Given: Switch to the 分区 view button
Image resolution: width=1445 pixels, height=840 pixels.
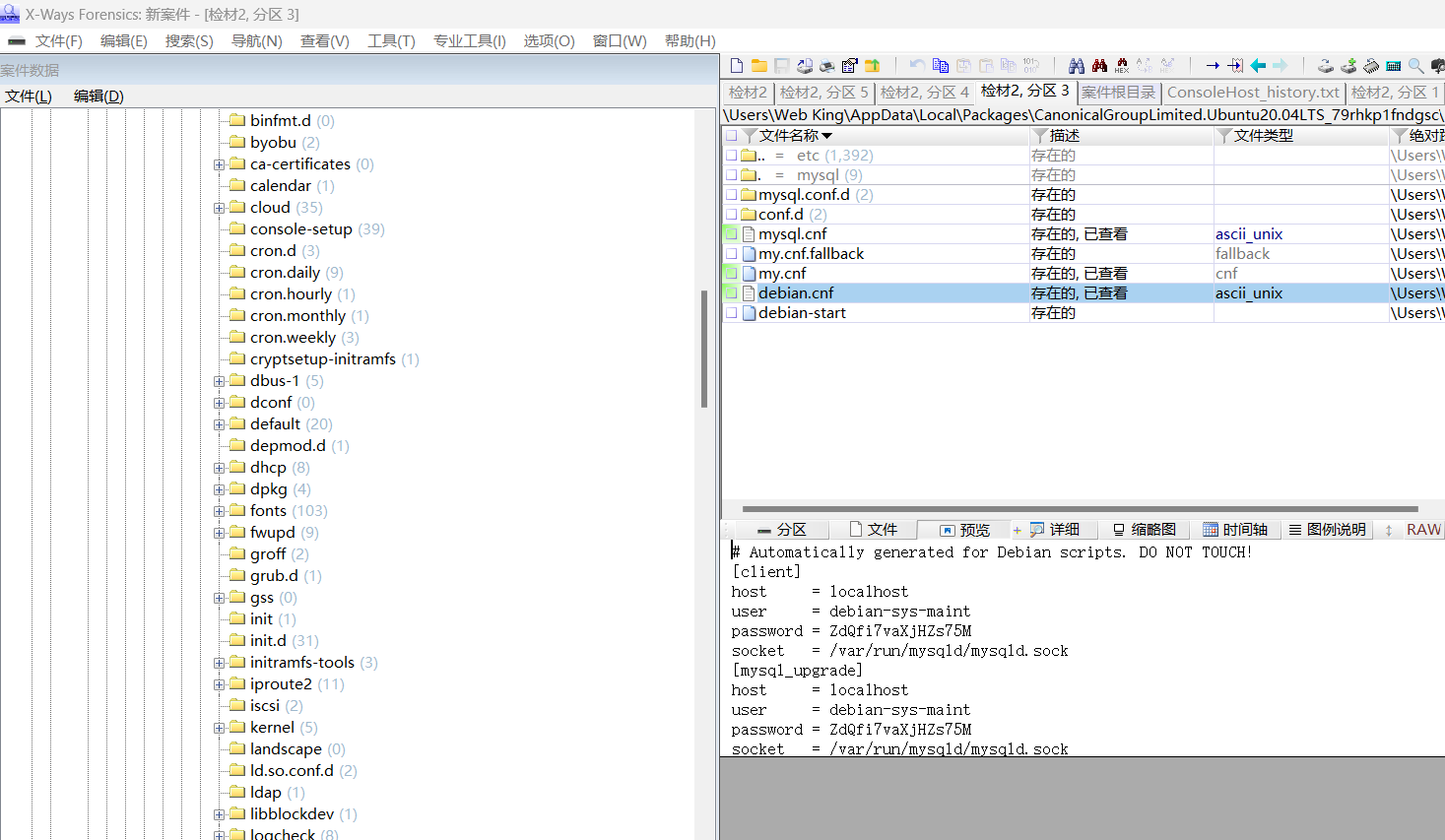Looking at the screenshot, I should (782, 530).
